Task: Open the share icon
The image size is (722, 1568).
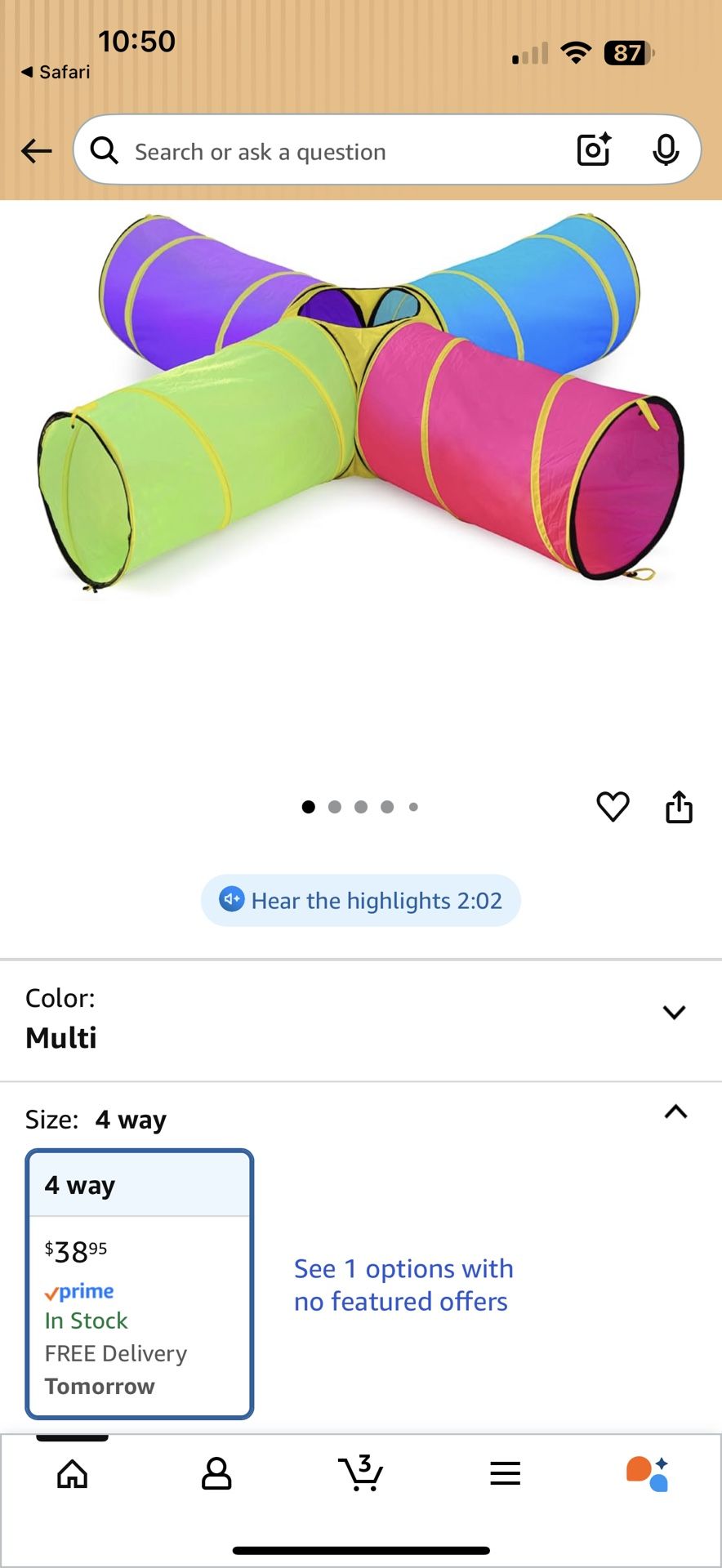Action: [x=679, y=807]
